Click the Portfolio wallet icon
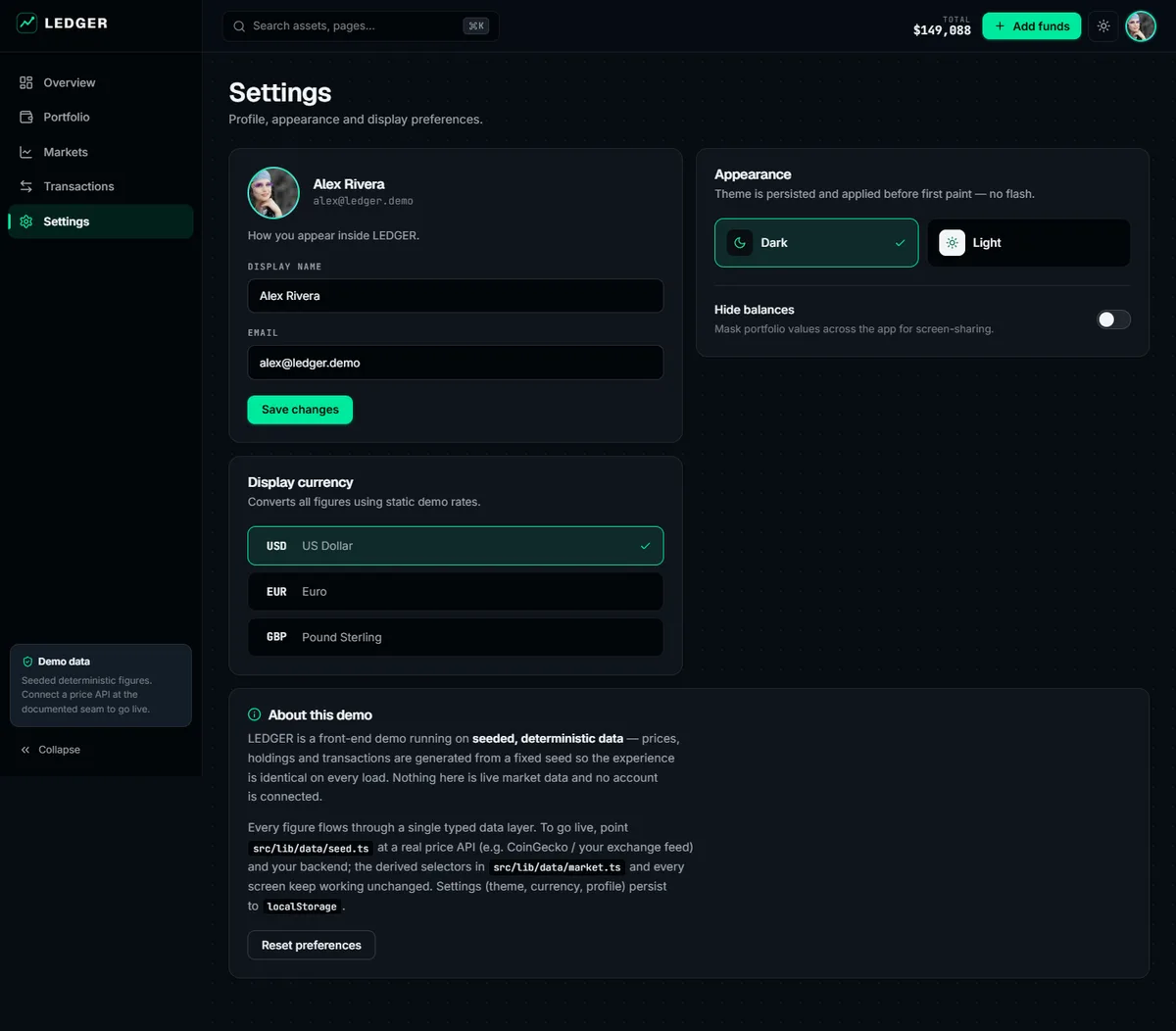1176x1031 pixels. click(26, 117)
